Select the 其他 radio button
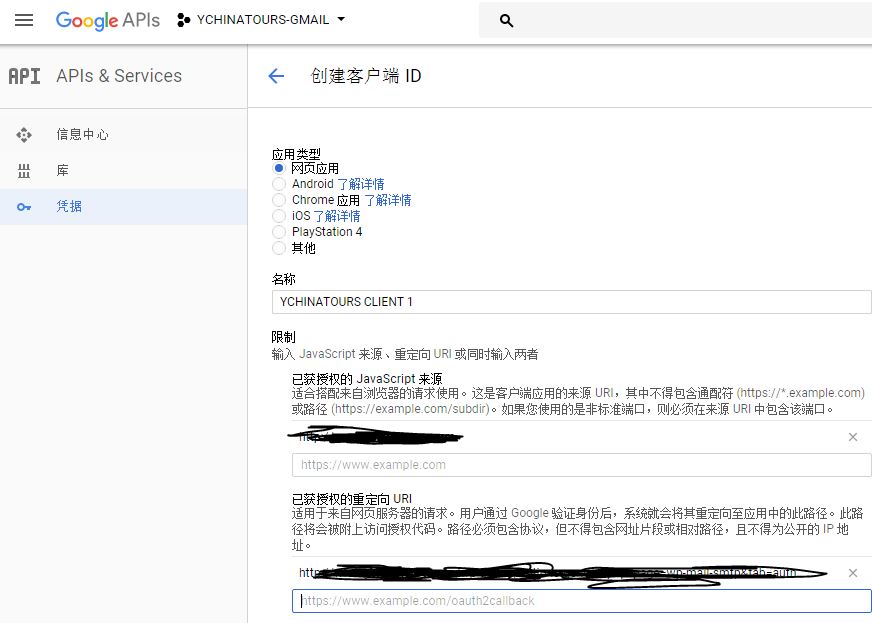Viewport: 872px width, 623px height. pyautogui.click(x=279, y=248)
